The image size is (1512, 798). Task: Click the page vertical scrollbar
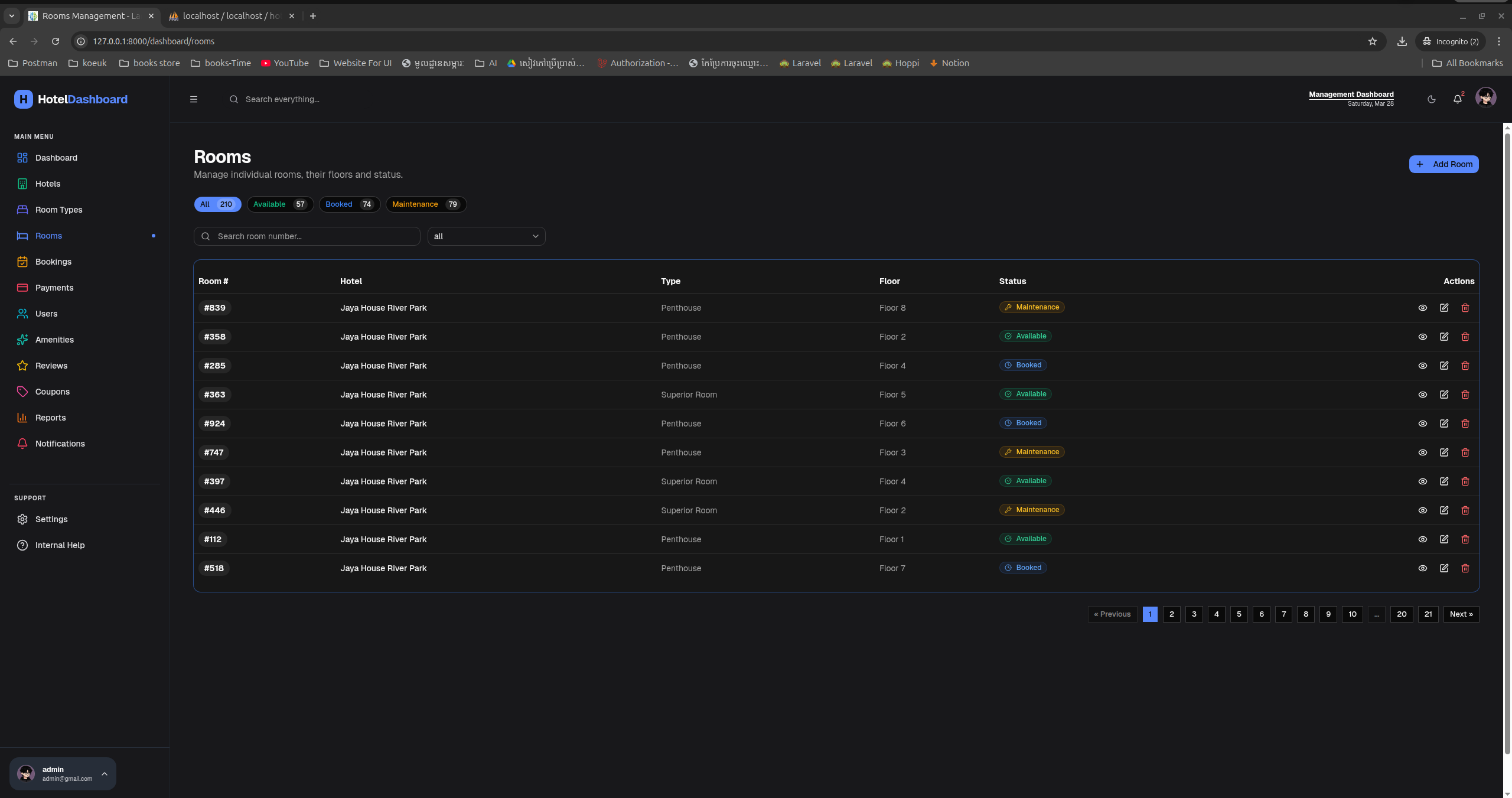click(x=1507, y=443)
